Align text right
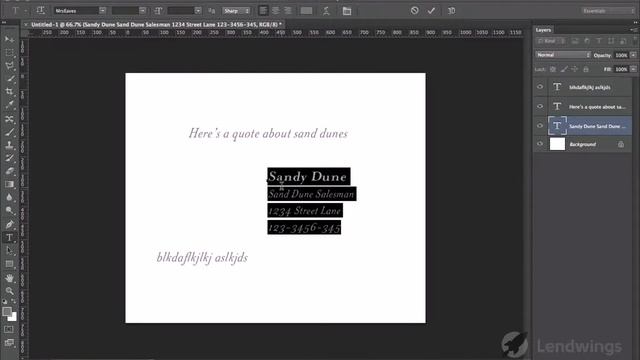 pos(288,11)
